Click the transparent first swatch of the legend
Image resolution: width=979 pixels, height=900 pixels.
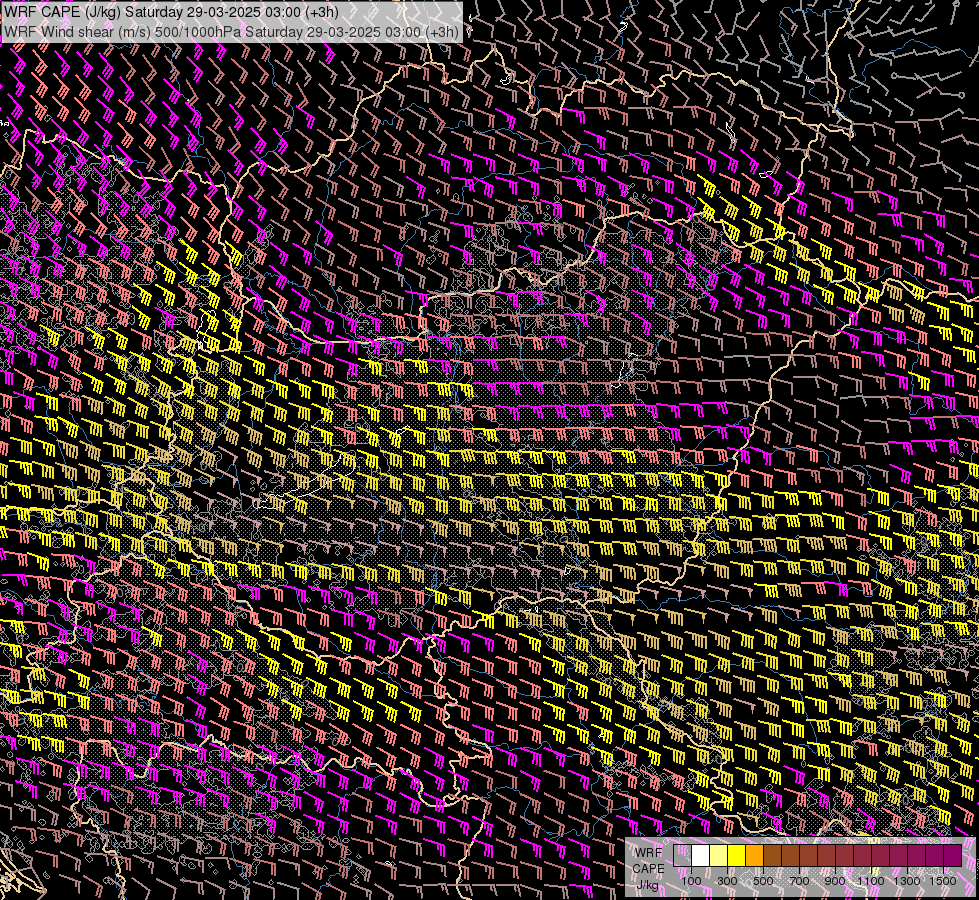point(682,855)
